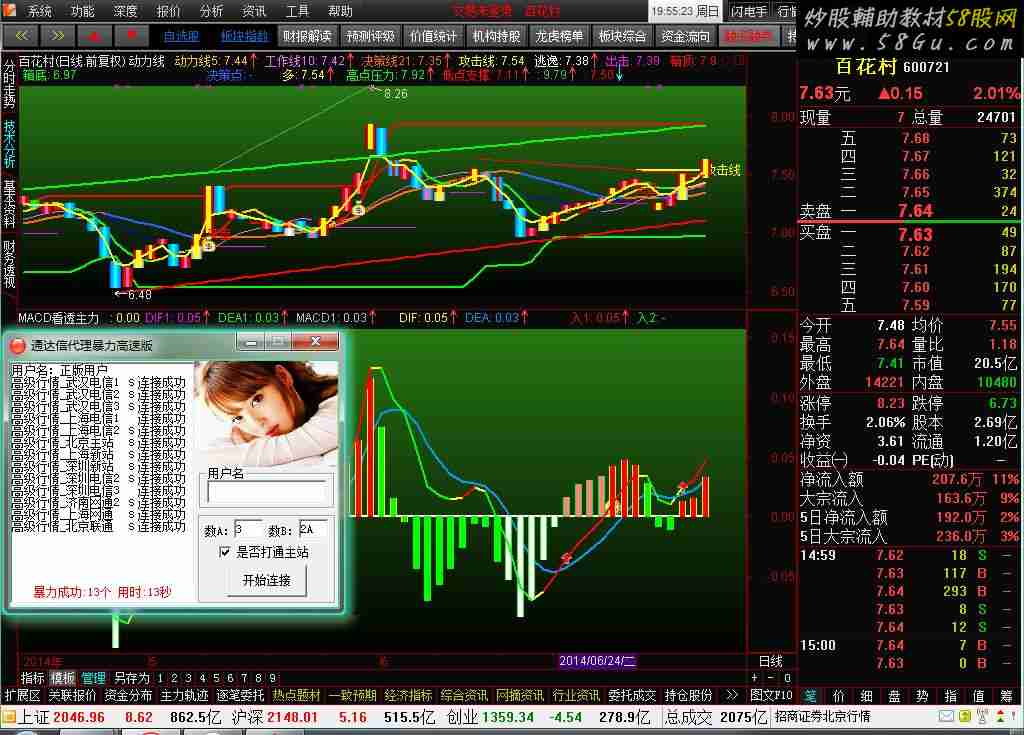Click the 数A input field
The width and height of the screenshot is (1024, 735).
click(248, 529)
